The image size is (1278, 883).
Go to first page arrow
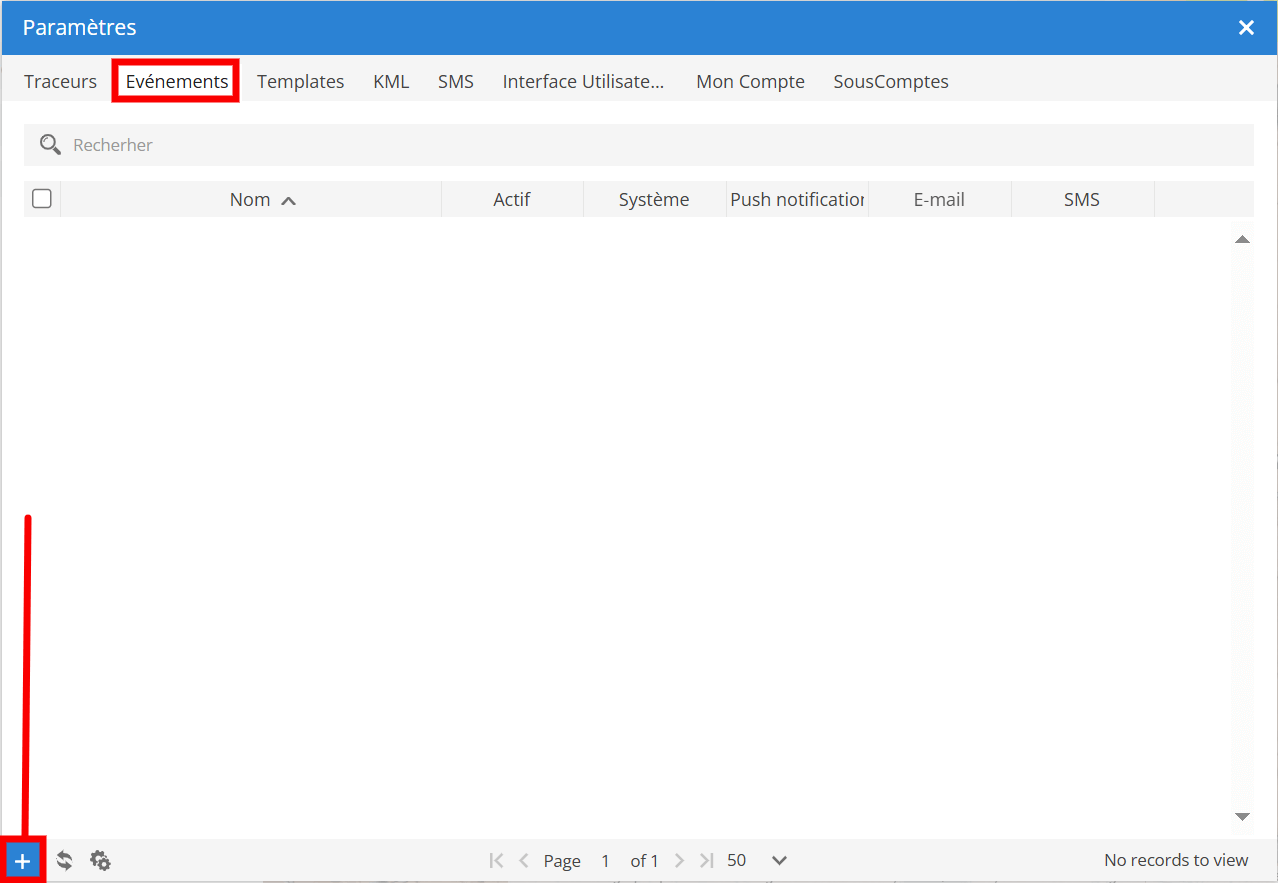(x=497, y=860)
